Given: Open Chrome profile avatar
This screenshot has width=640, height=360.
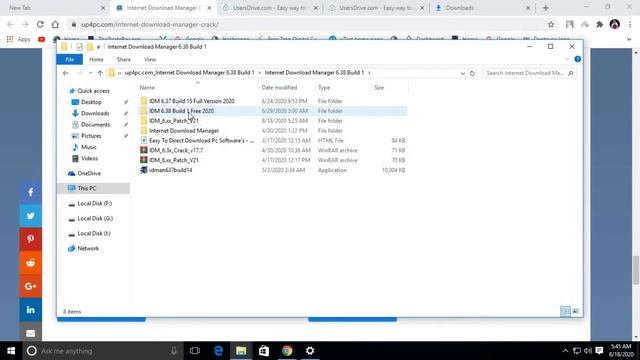Looking at the screenshot, I should 615,24.
